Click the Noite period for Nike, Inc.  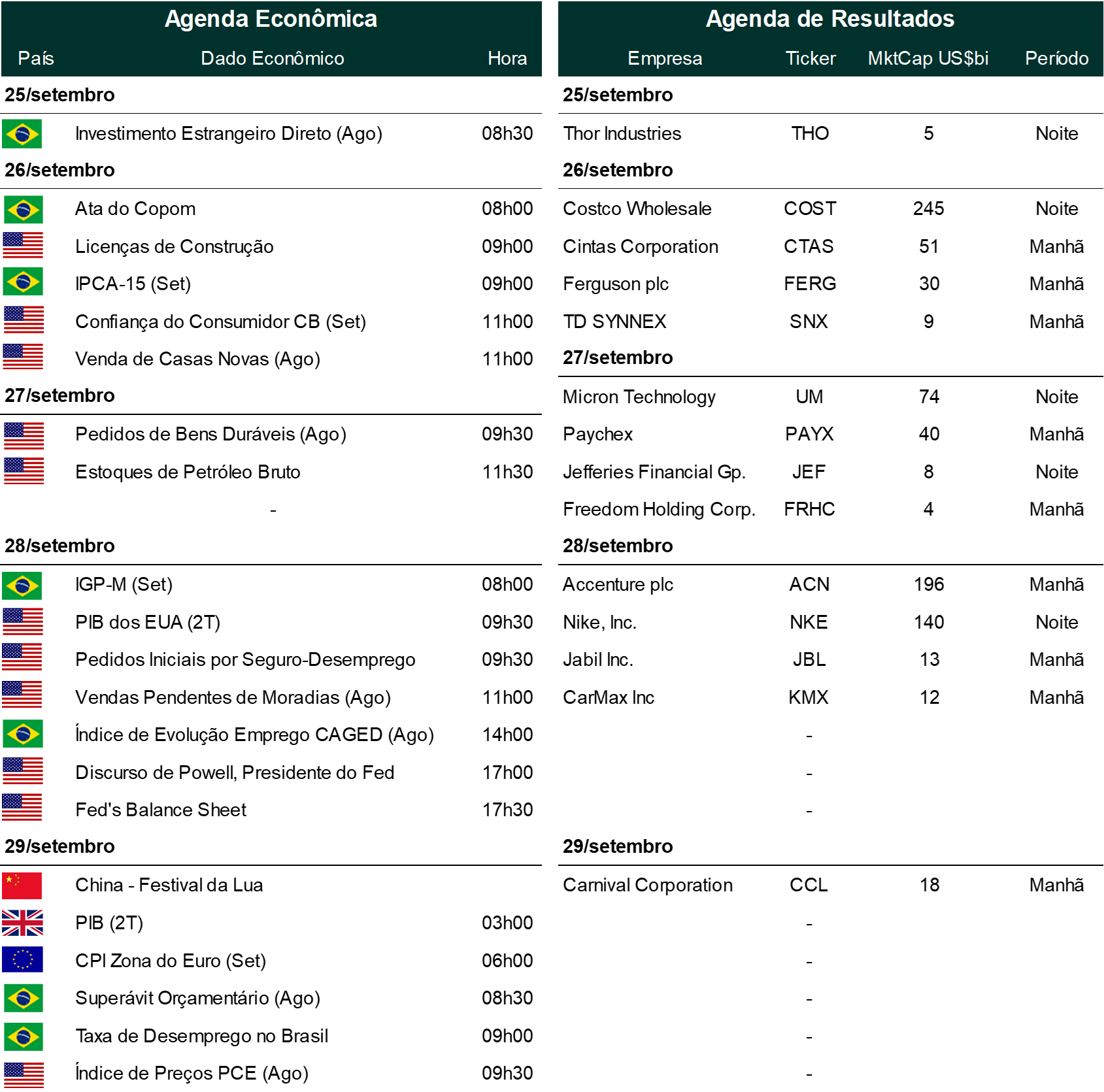1057,622
